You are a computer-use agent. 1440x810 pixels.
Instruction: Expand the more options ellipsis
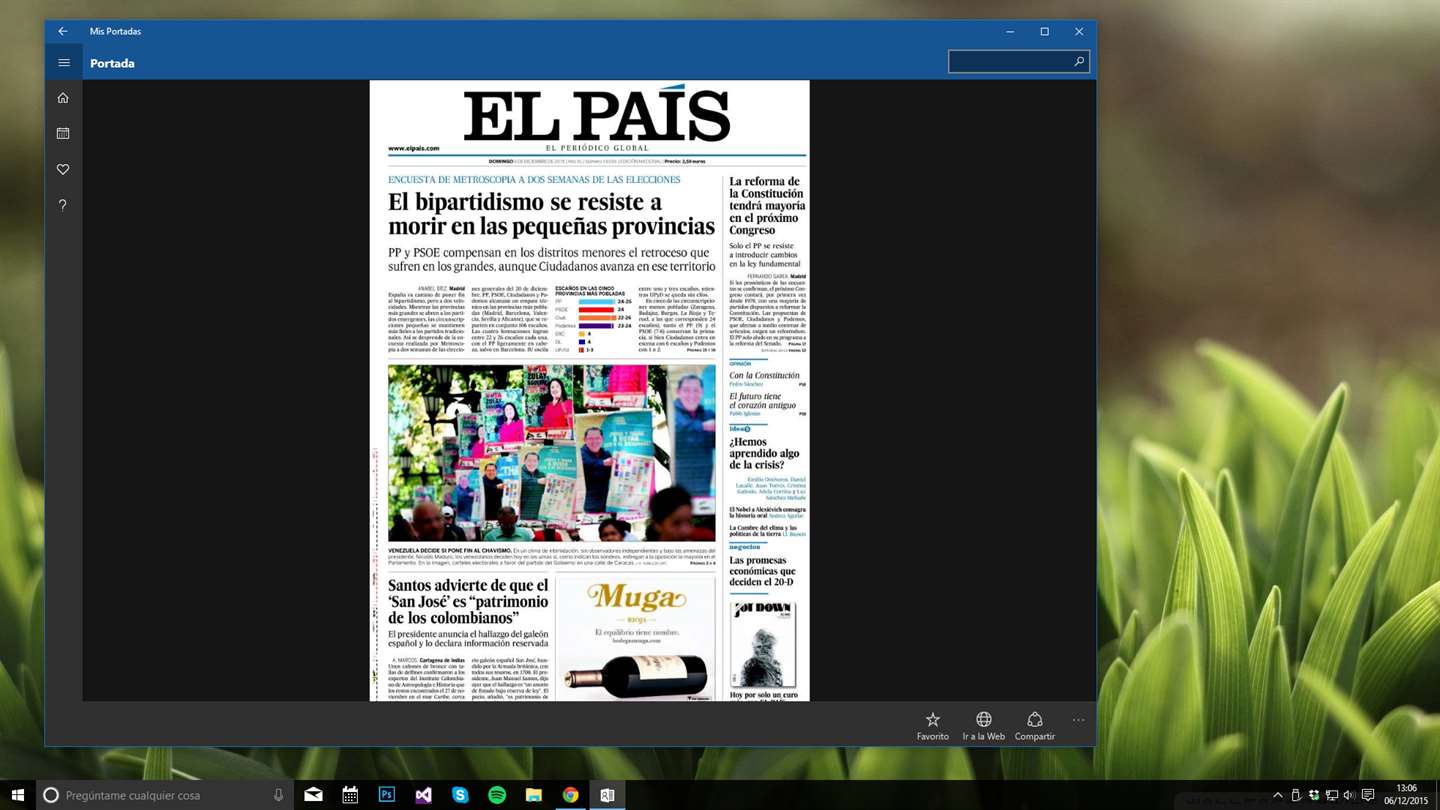(1078, 720)
